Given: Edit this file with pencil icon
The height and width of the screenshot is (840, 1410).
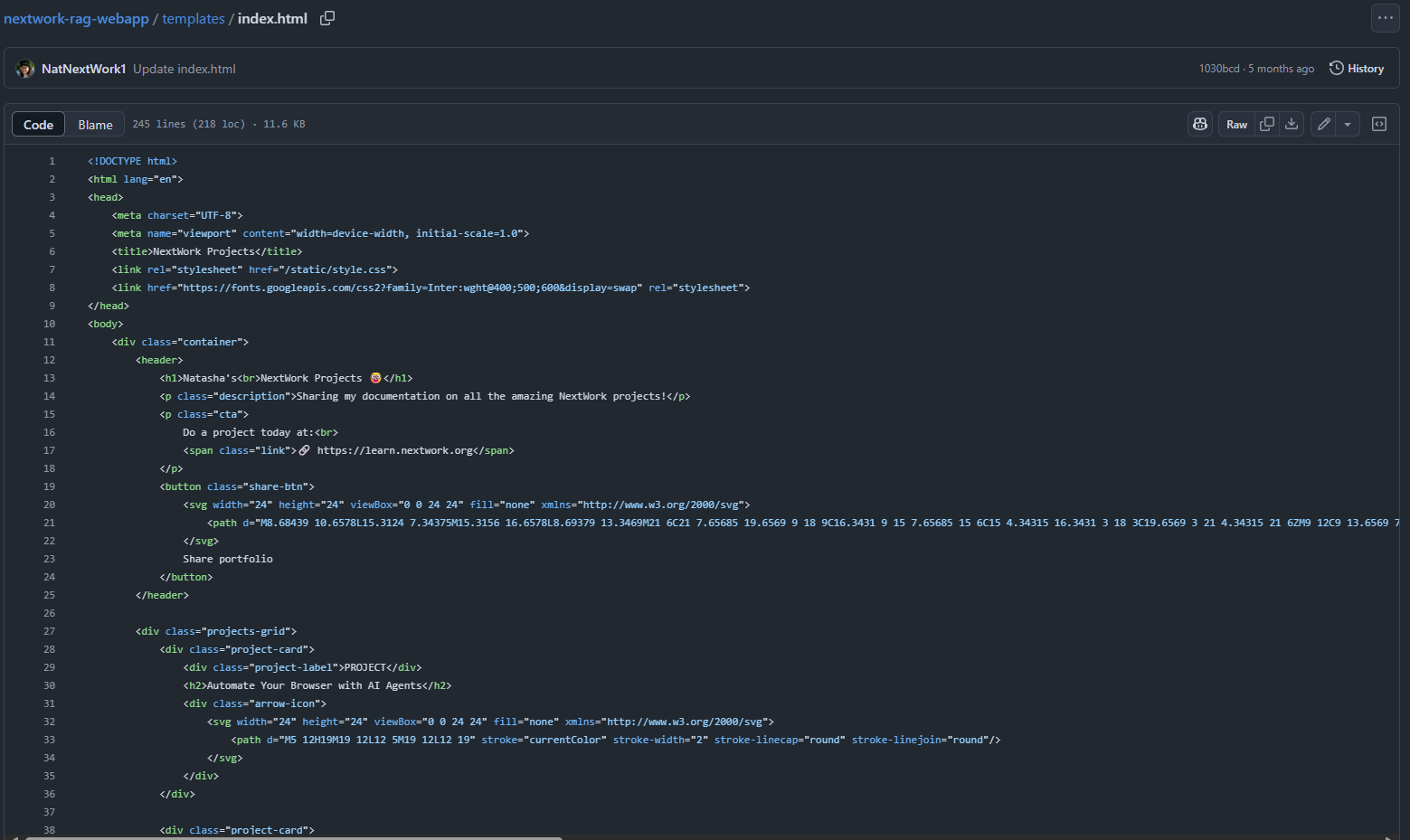Looking at the screenshot, I should (x=1323, y=125).
